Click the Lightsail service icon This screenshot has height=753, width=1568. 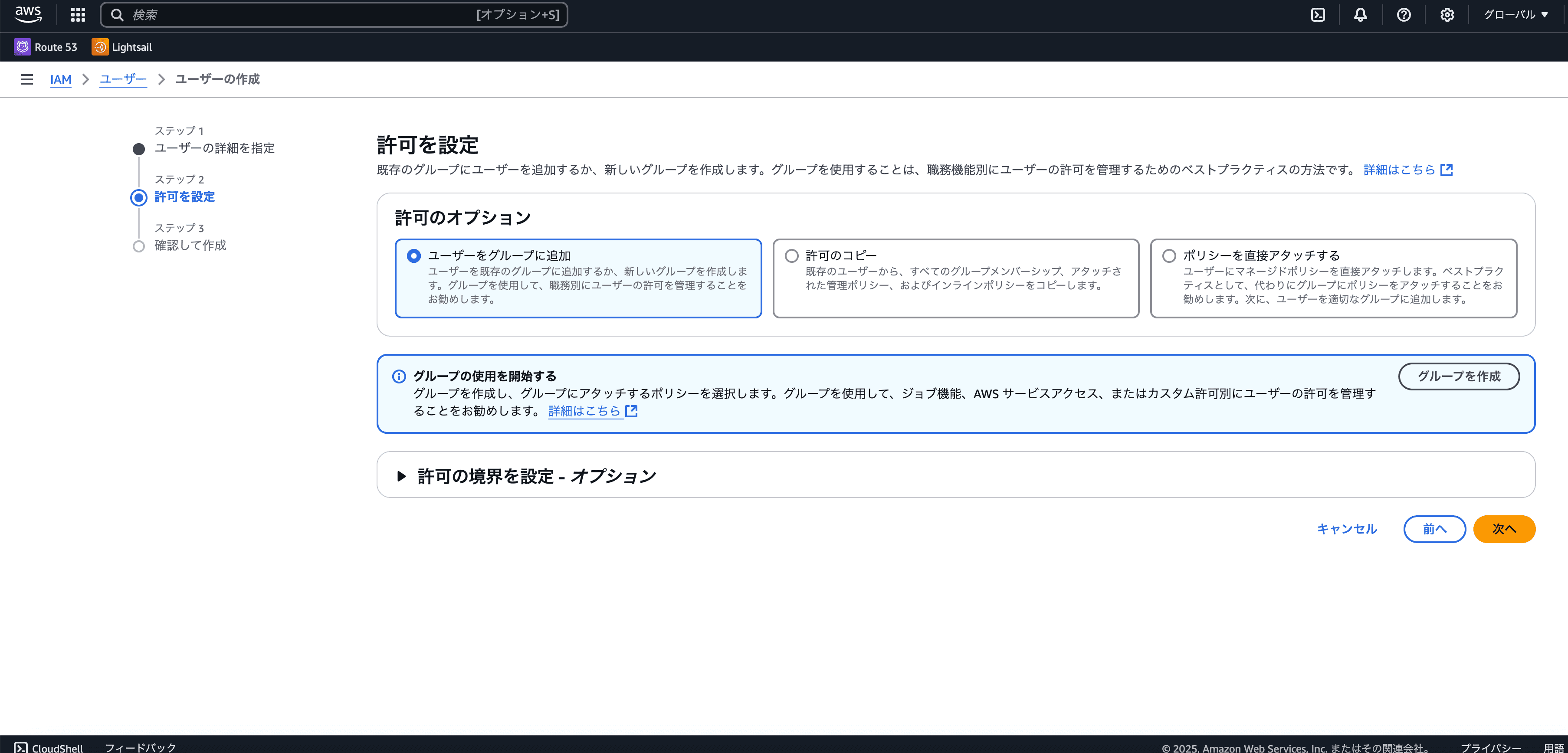coord(100,47)
